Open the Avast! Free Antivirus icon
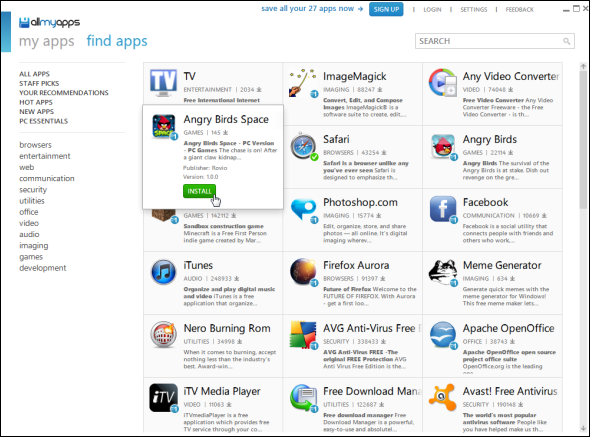Screen dimensions: 590x437 [443, 397]
